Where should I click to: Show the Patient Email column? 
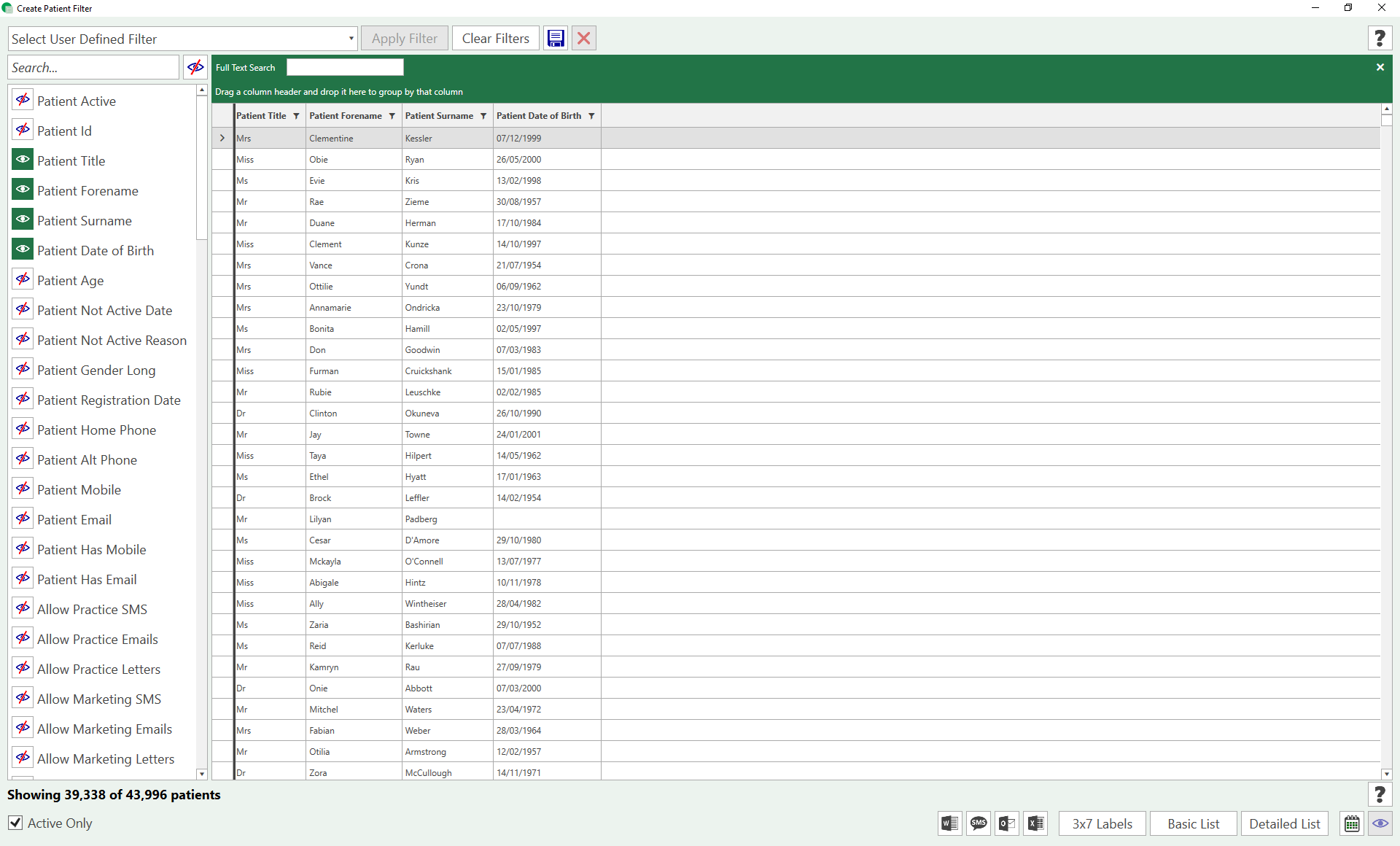click(23, 519)
